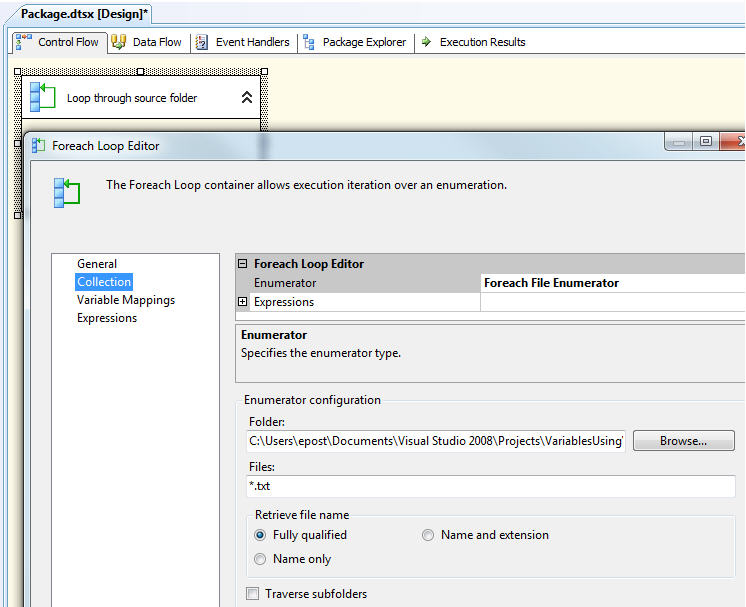Click the Files input field with *.txt

click(489, 487)
